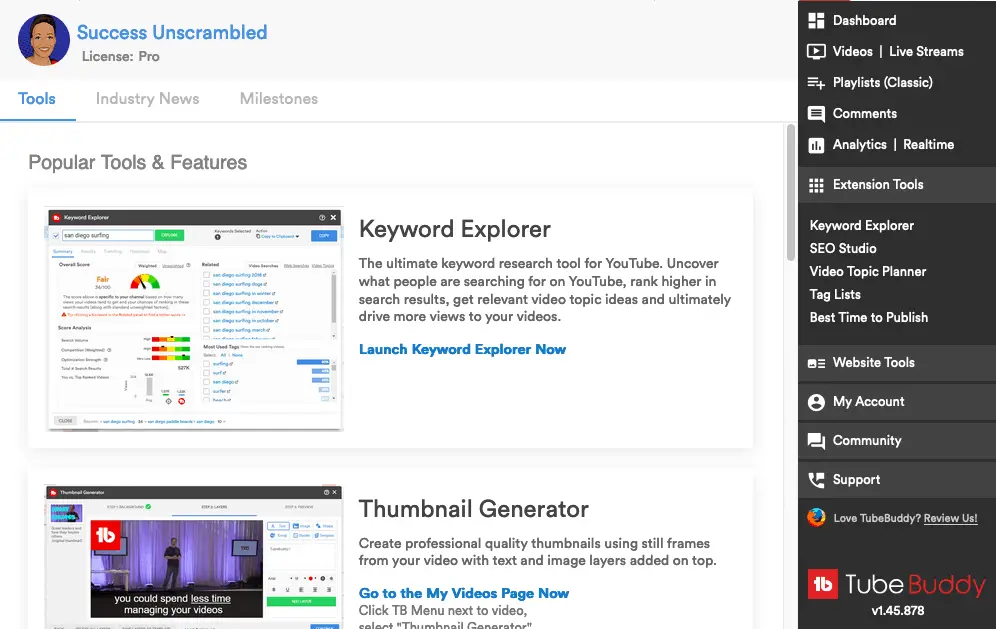Click the My Account person icon
The height and width of the screenshot is (629, 996).
point(816,402)
